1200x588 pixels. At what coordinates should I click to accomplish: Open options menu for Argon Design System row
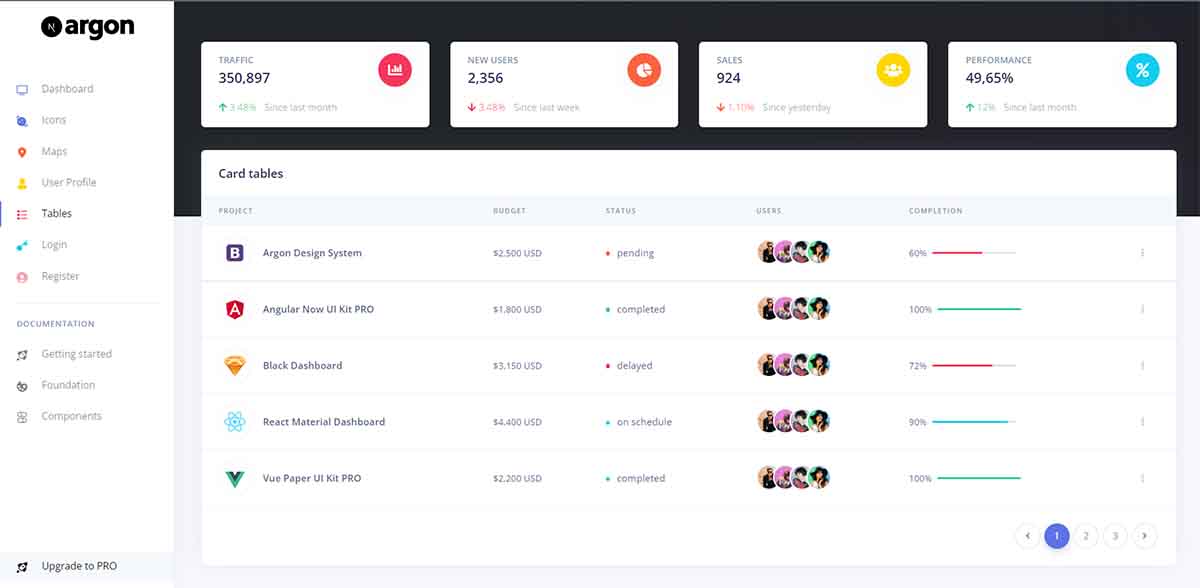coord(1142,253)
